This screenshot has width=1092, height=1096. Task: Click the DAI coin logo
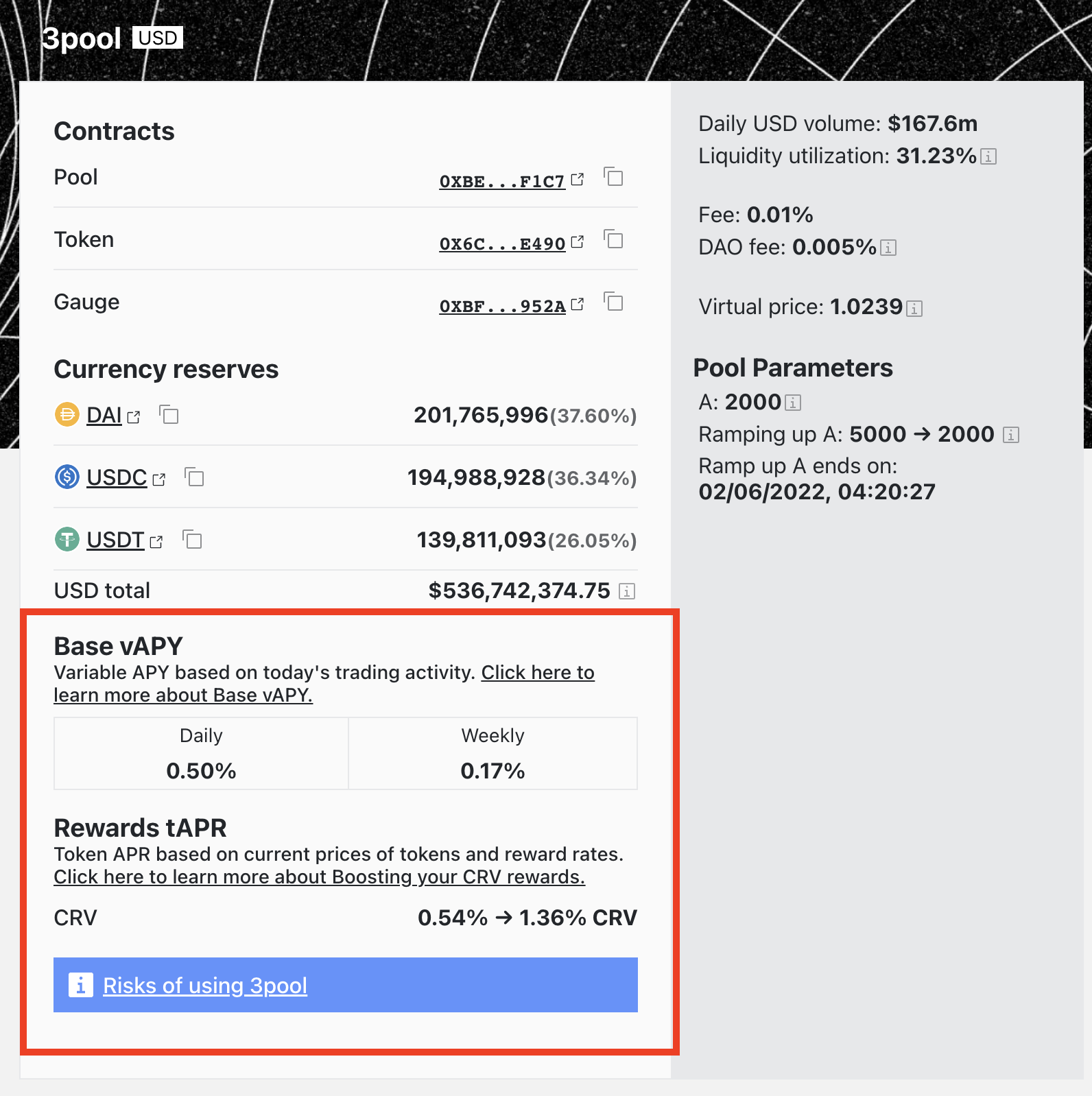67,414
